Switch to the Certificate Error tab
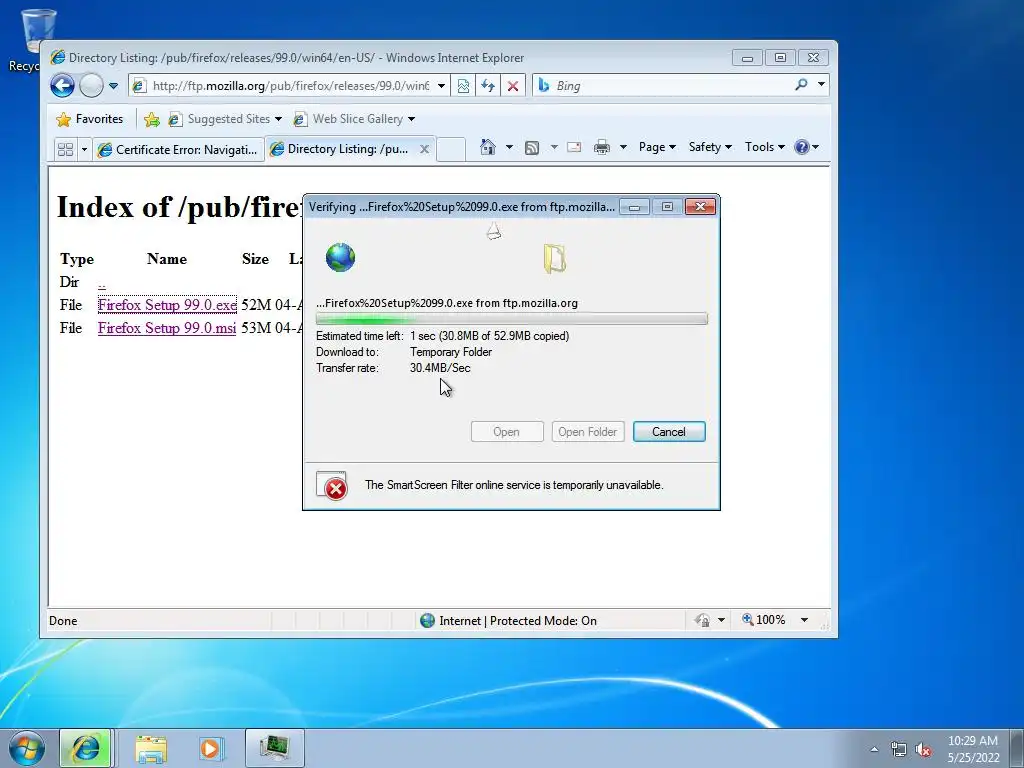The image size is (1024, 768). tap(178, 150)
